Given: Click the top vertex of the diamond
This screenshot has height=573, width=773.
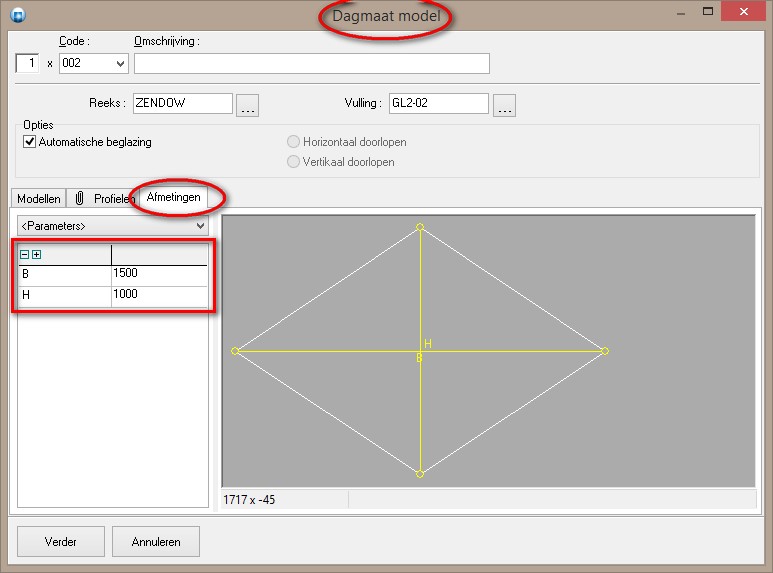Looking at the screenshot, I should (x=420, y=227).
